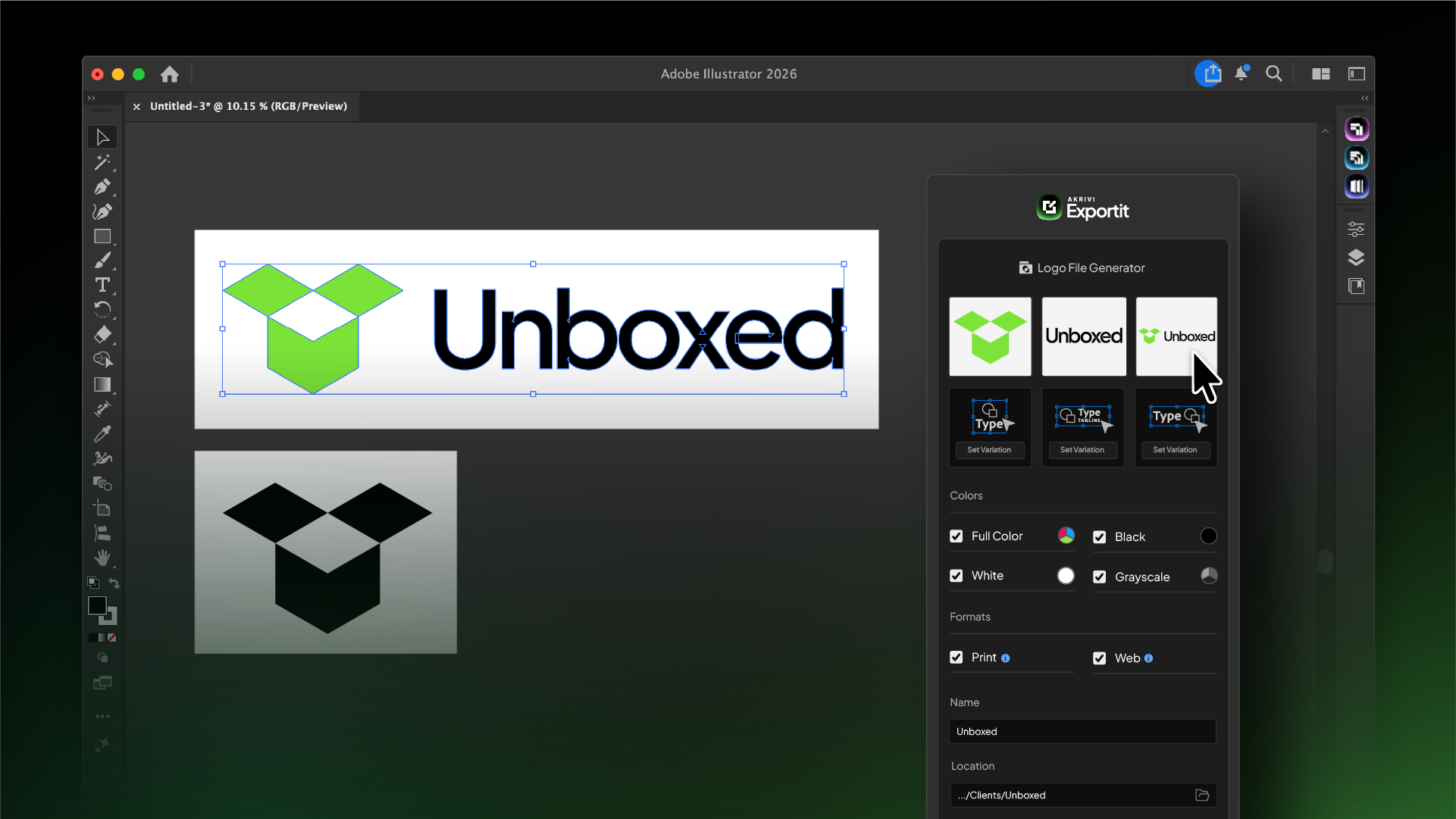Screen dimensions: 1456x819
Task: Click the Name field containing Unboxed
Action: (1082, 731)
